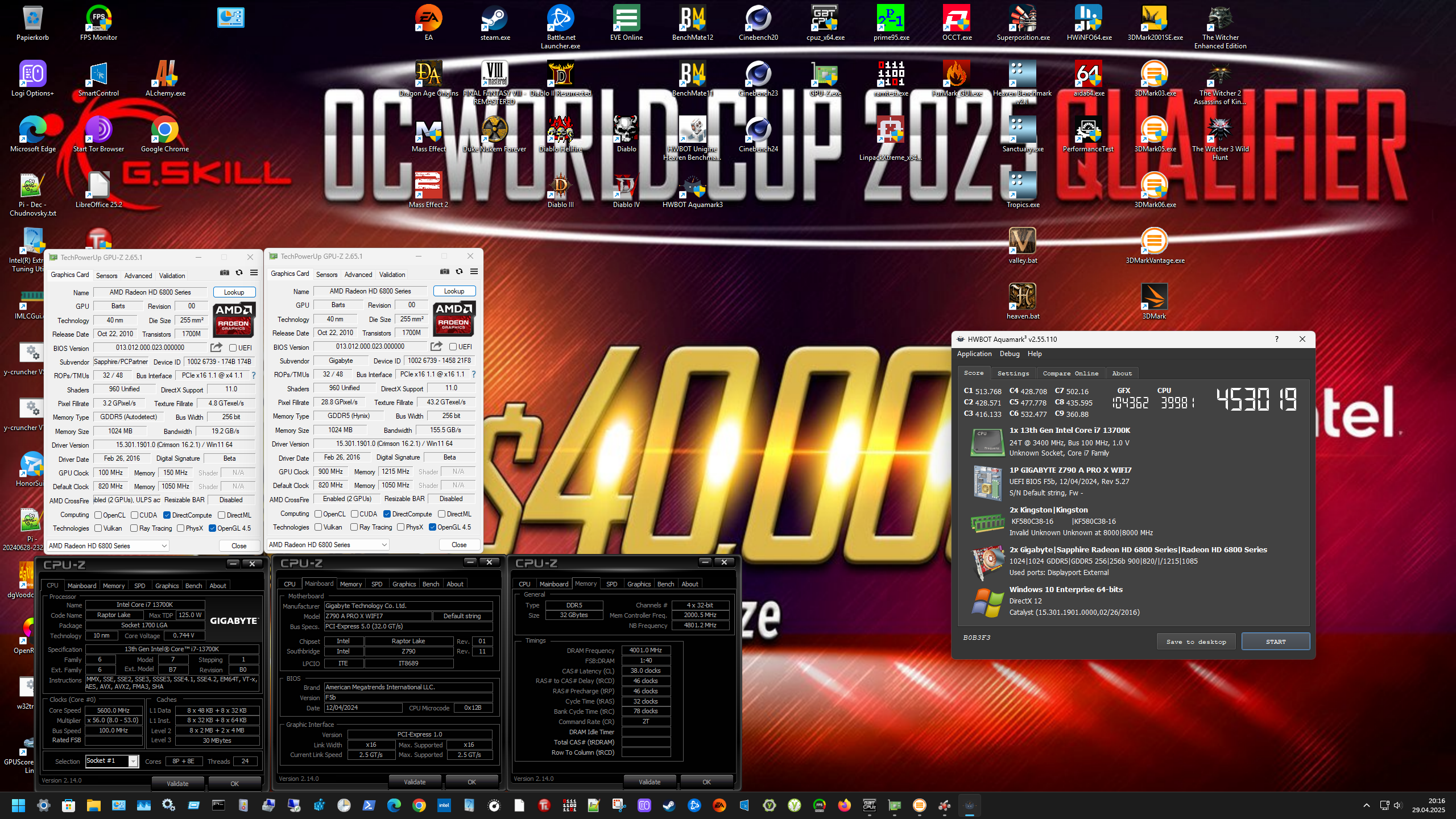Click Save to desktop in Aquamark3
Viewport: 1456px width, 819px height.
point(1196,642)
